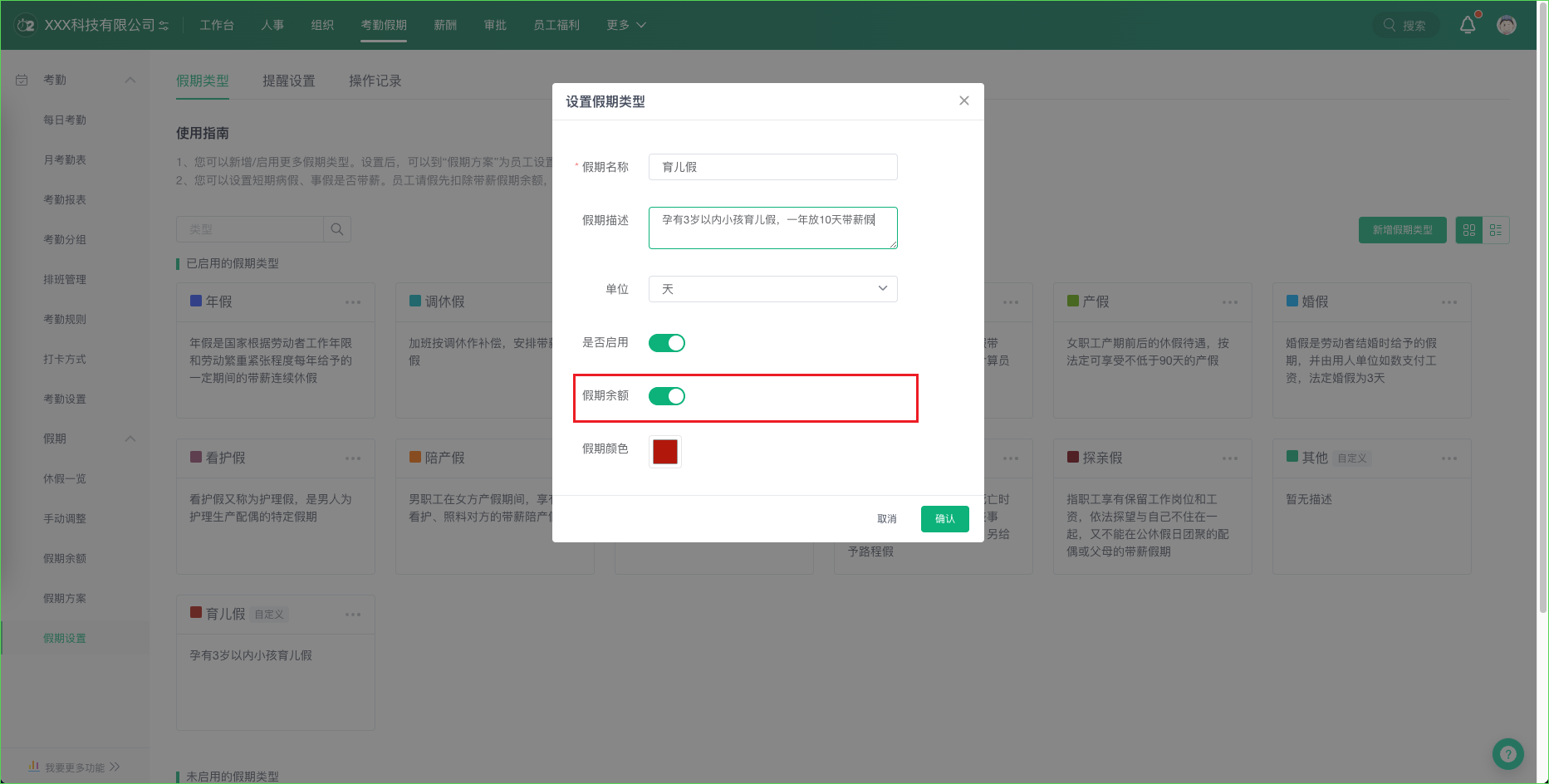Open 排班管理 in sidebar
1549x784 pixels.
pos(65,279)
